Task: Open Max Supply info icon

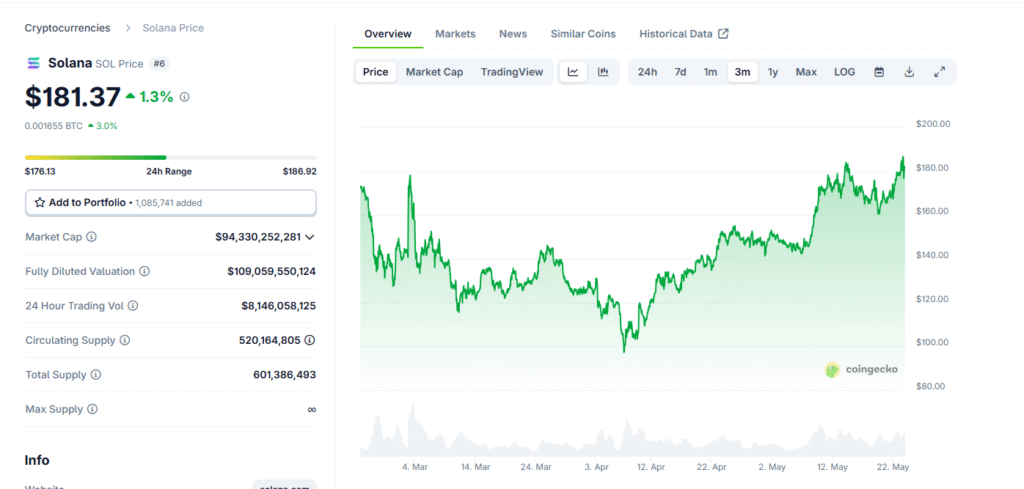Action: click(x=93, y=409)
